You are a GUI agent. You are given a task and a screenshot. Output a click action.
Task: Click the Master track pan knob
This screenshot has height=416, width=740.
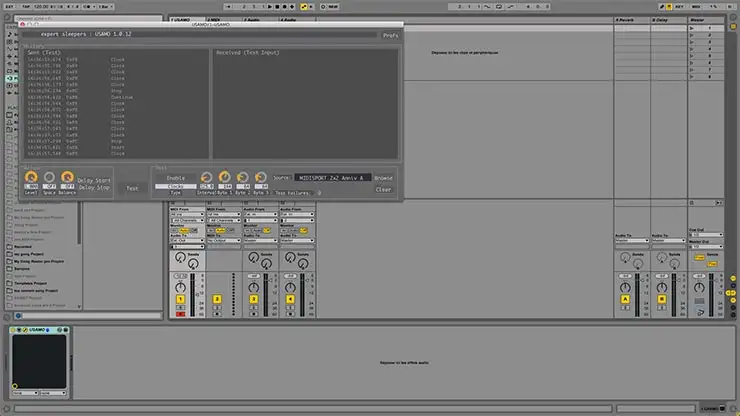[699, 287]
